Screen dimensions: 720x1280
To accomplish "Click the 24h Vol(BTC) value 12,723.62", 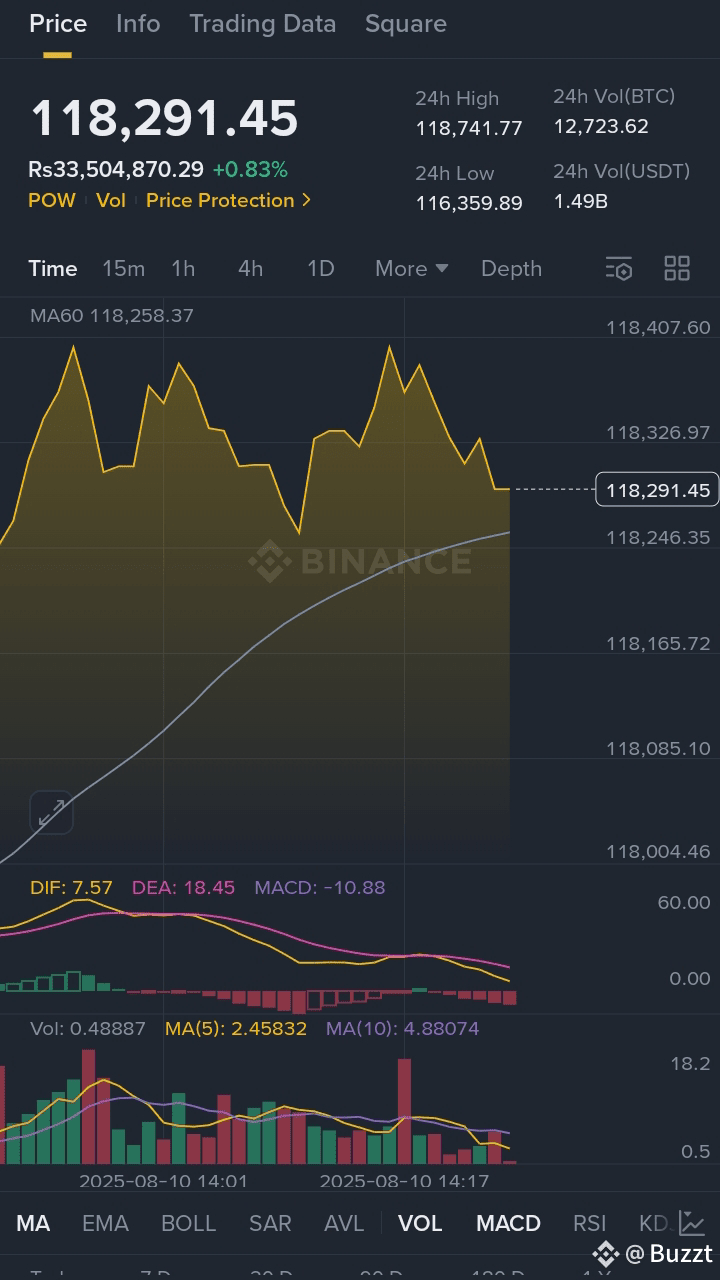I will (x=601, y=126).
